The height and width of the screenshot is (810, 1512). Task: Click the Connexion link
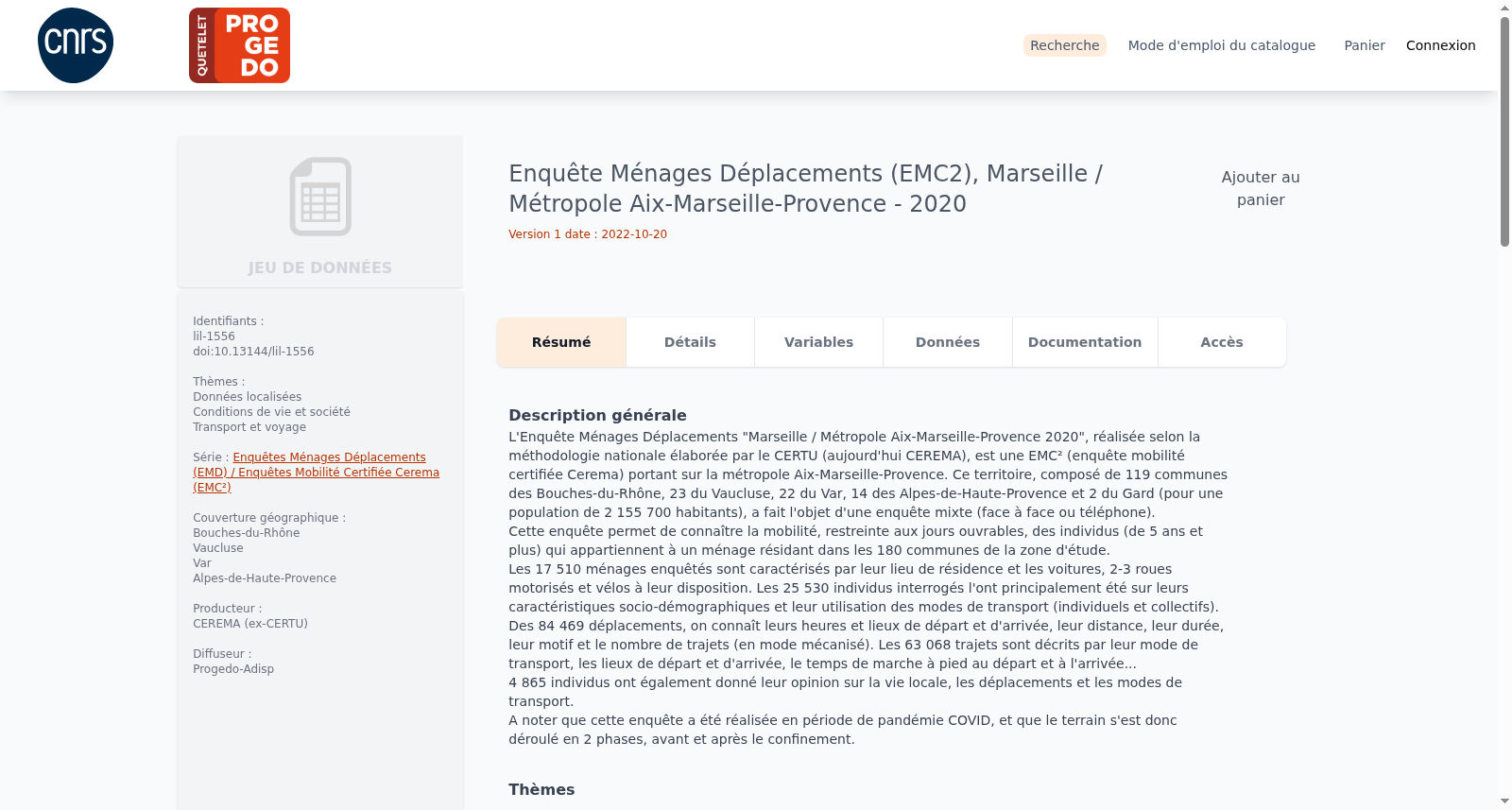click(1440, 45)
